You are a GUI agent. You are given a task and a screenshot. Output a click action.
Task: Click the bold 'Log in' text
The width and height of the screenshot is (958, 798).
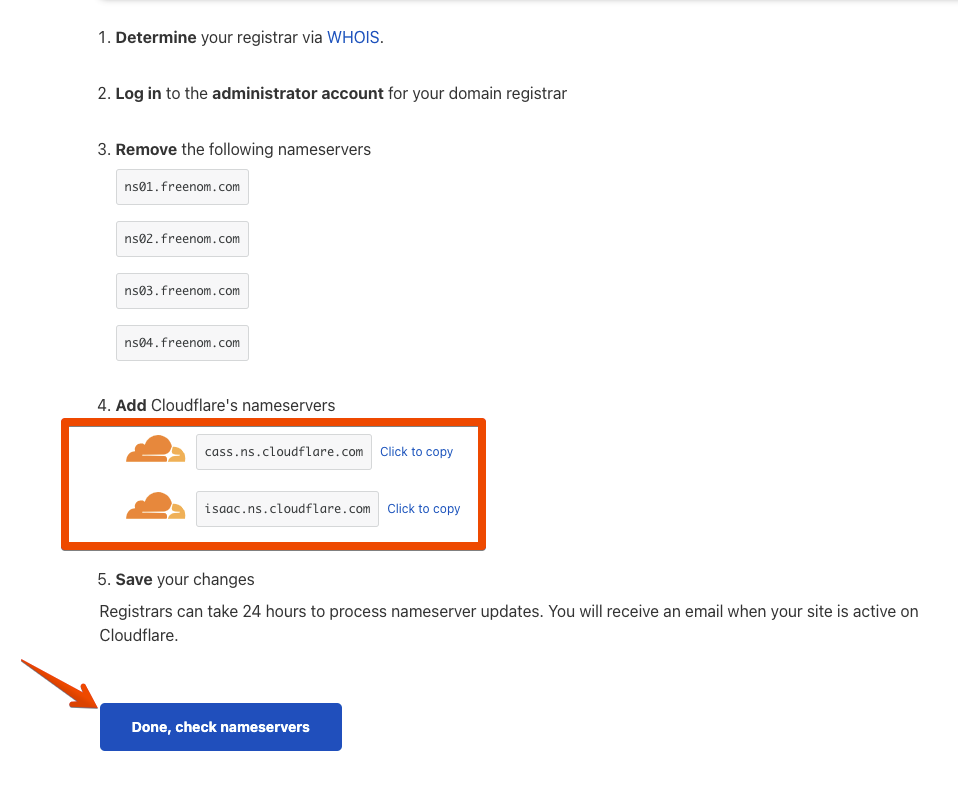tap(138, 93)
